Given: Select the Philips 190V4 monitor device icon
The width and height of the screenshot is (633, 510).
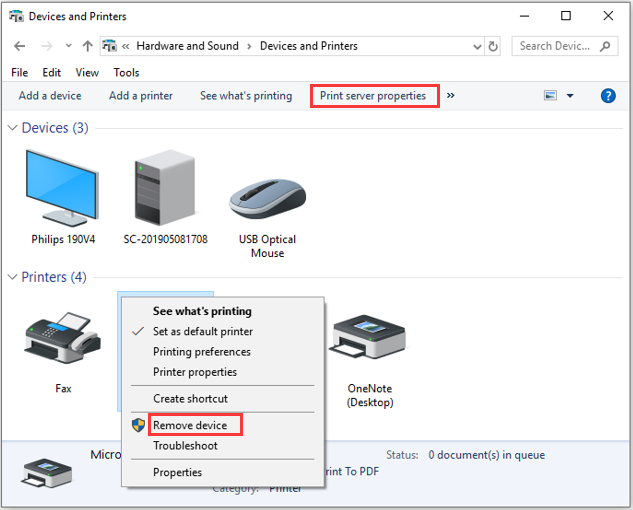Looking at the screenshot, I should (x=62, y=188).
